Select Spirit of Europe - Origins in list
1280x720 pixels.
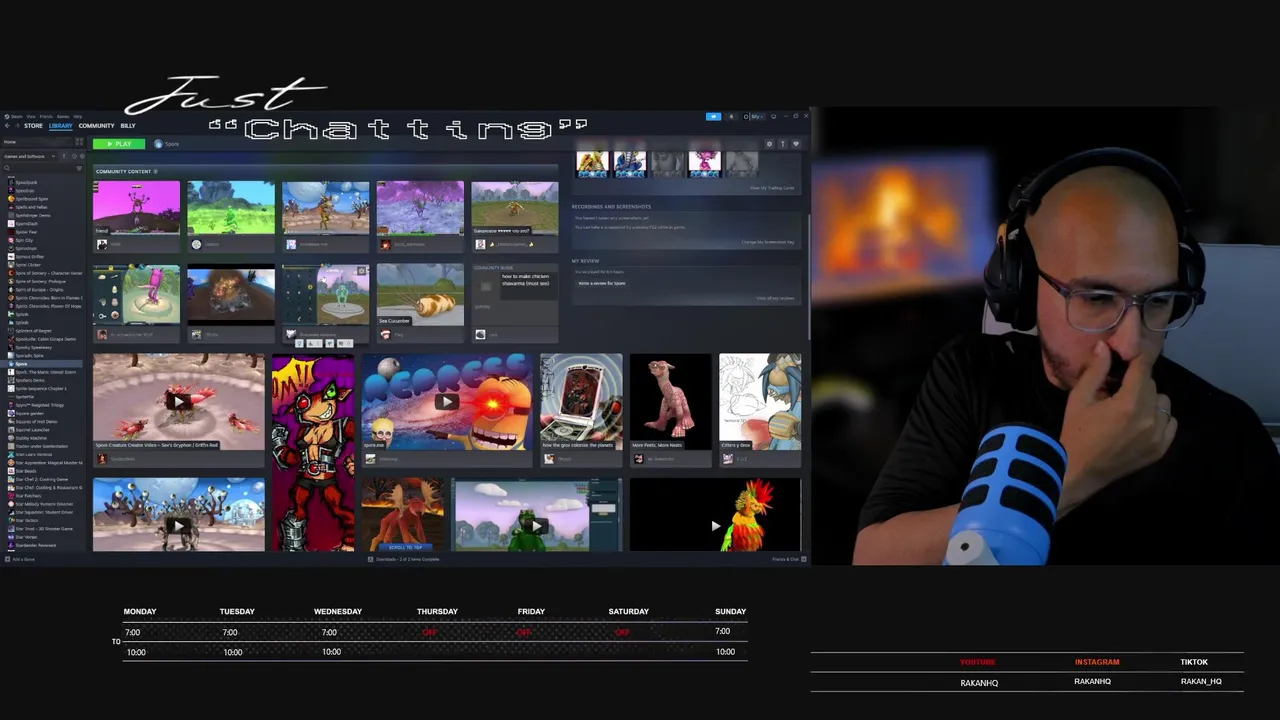[x=34, y=290]
